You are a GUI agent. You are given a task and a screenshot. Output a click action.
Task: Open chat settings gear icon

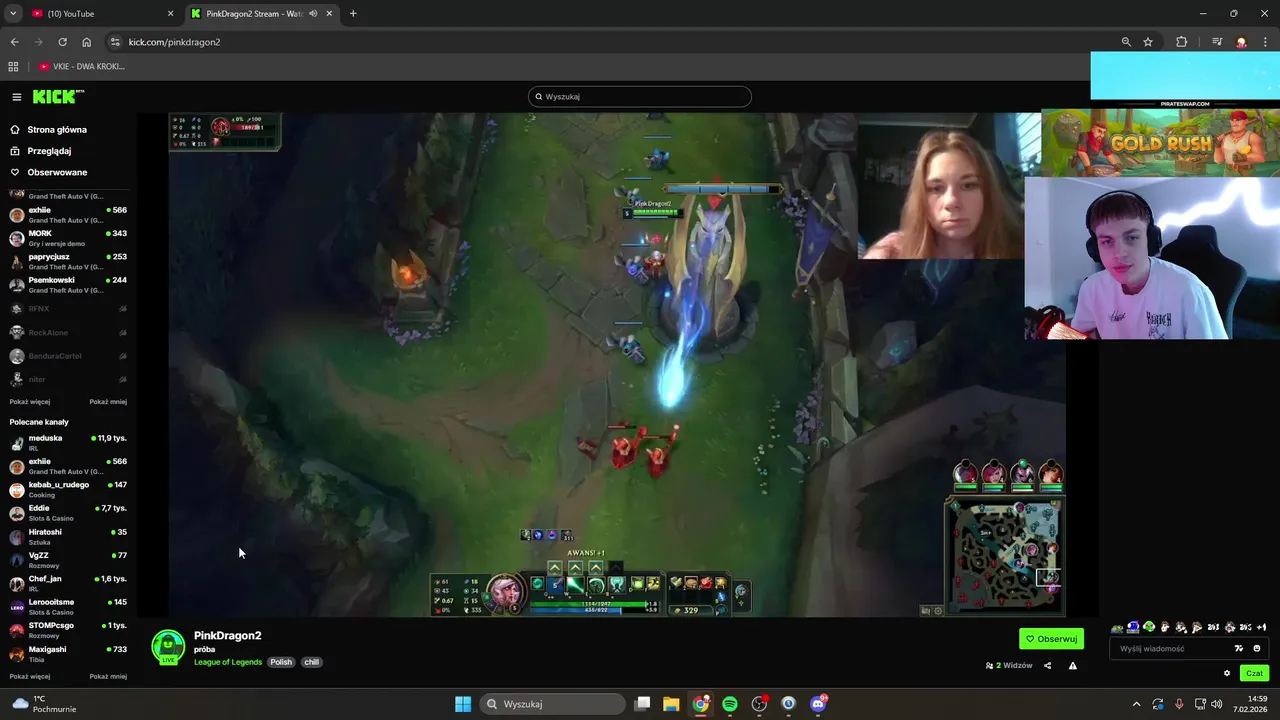point(1227,673)
